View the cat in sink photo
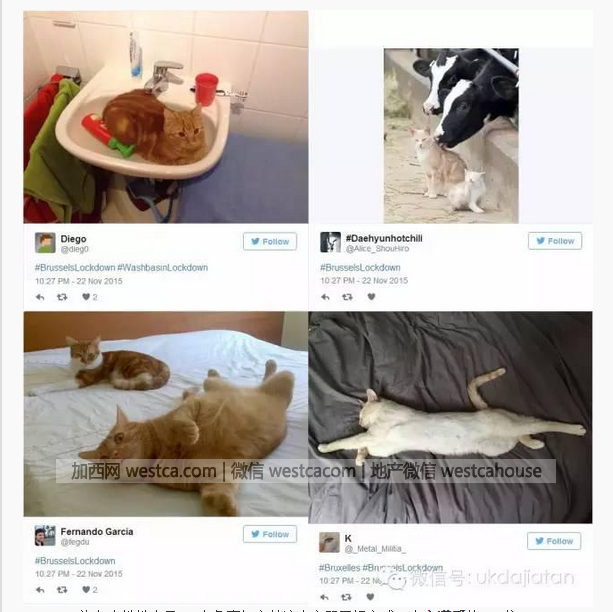The image size is (613, 612). tap(166, 117)
